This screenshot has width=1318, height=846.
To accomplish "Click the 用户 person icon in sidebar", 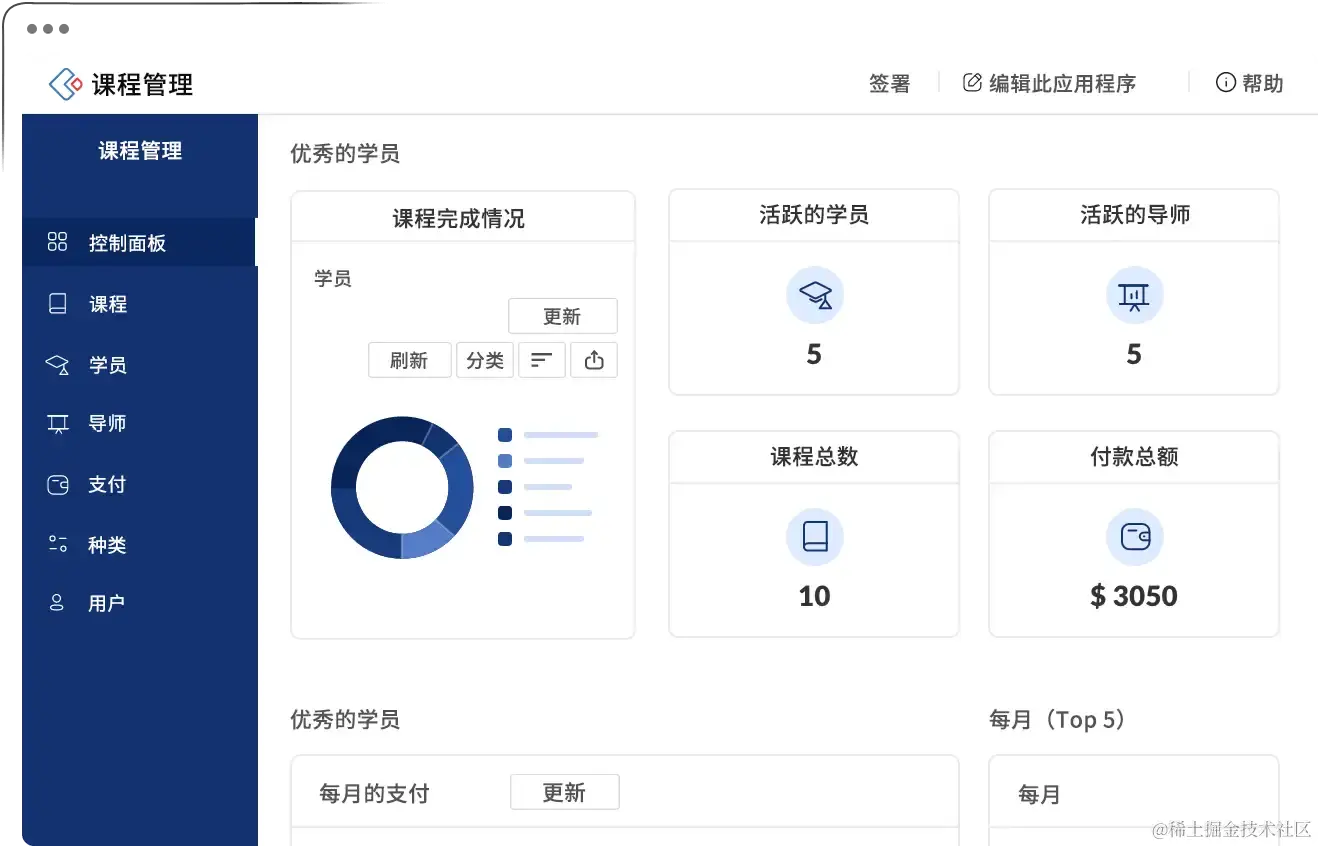I will [x=57, y=603].
